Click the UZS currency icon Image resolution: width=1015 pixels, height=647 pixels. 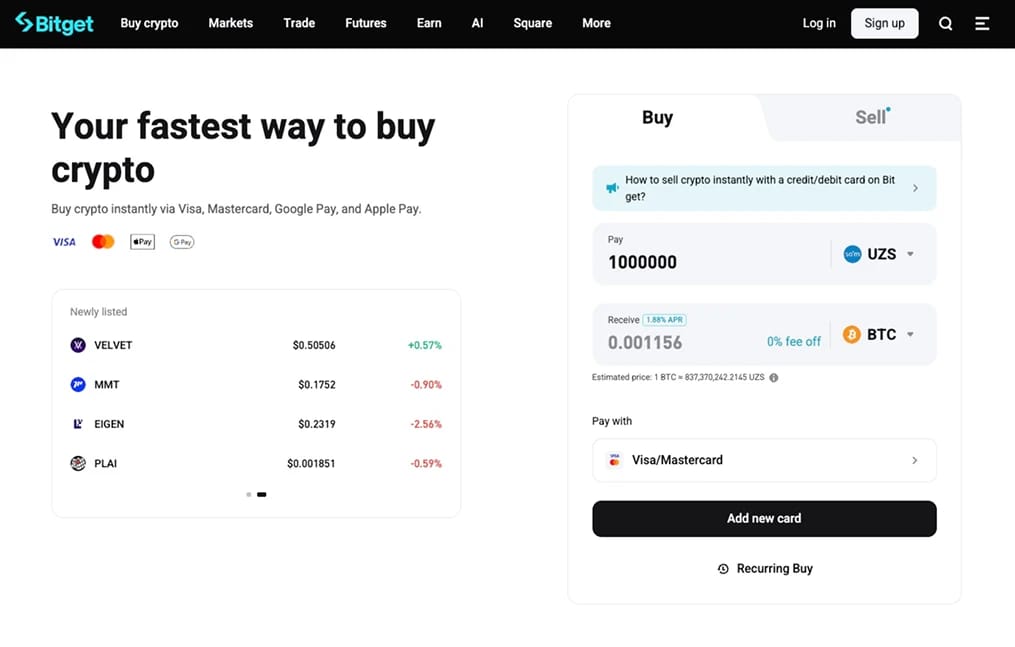click(853, 254)
